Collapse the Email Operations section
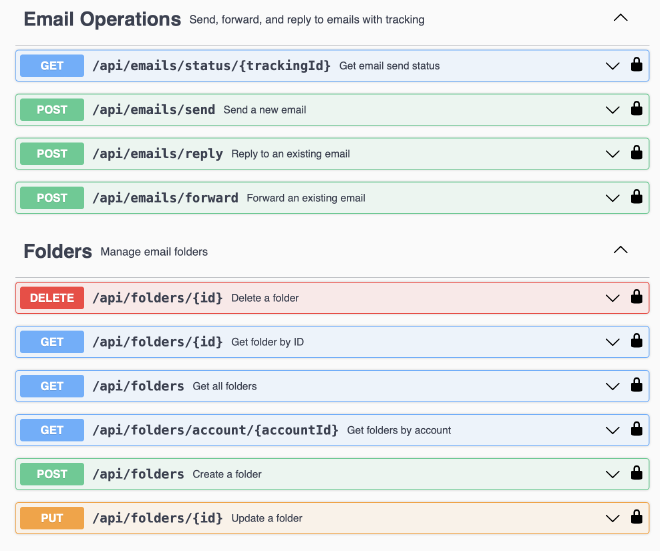The height and width of the screenshot is (551, 660). (x=620, y=18)
